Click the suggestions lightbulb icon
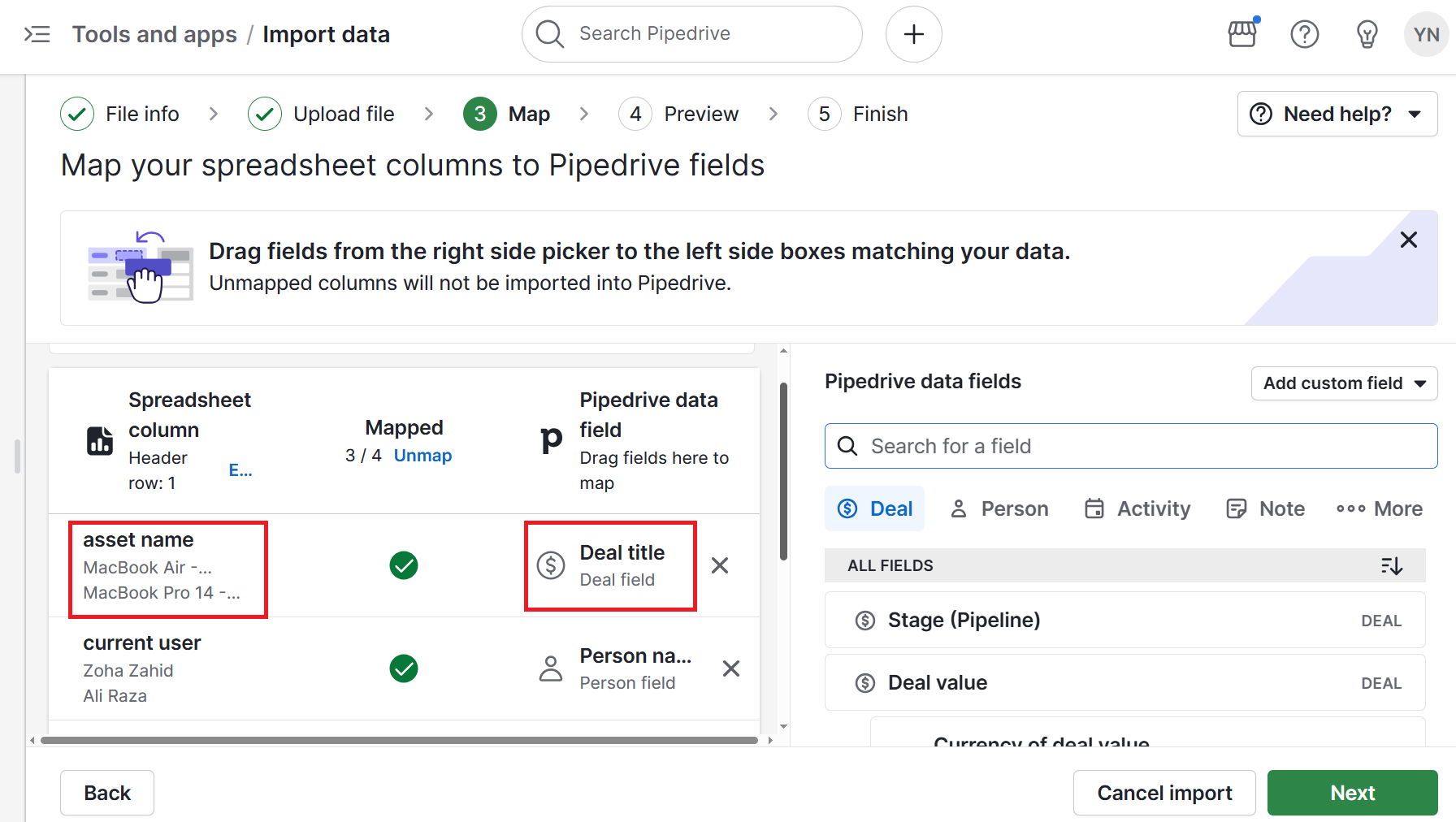 click(1366, 34)
